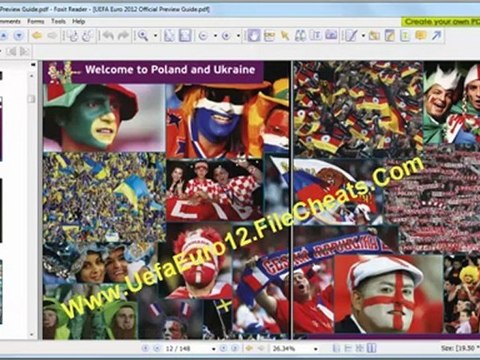Open dropdown next to zoom in icon

pyautogui.click(x=238, y=36)
